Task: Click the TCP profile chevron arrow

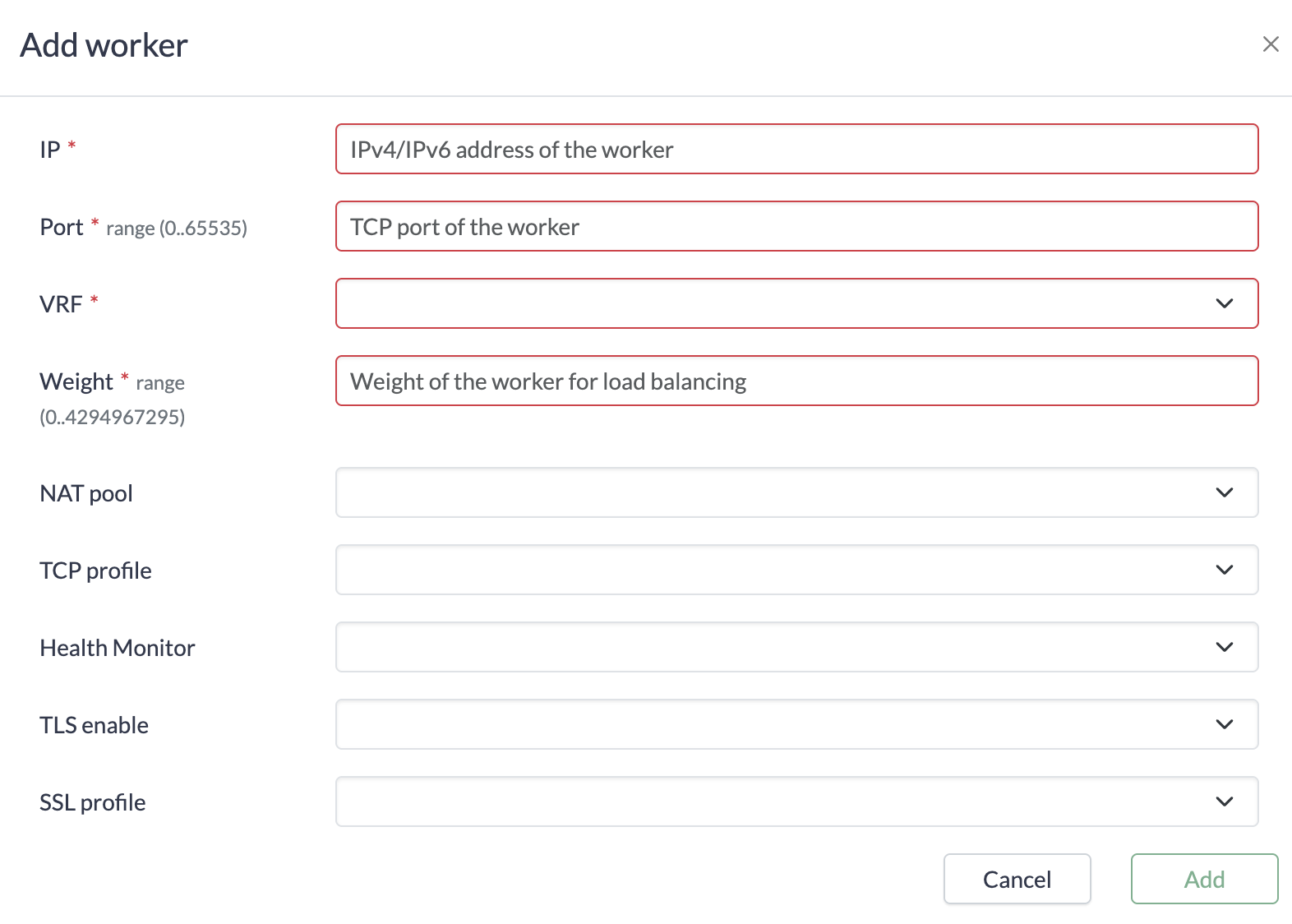Action: 1224,571
